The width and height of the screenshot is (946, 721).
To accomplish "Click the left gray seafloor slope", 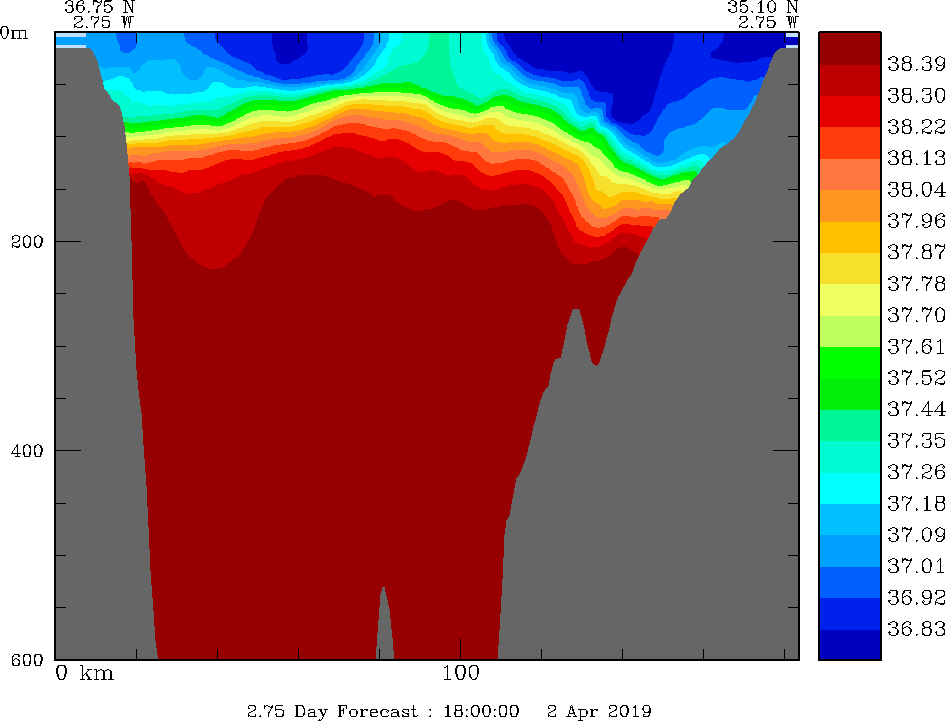I will (97, 362).
